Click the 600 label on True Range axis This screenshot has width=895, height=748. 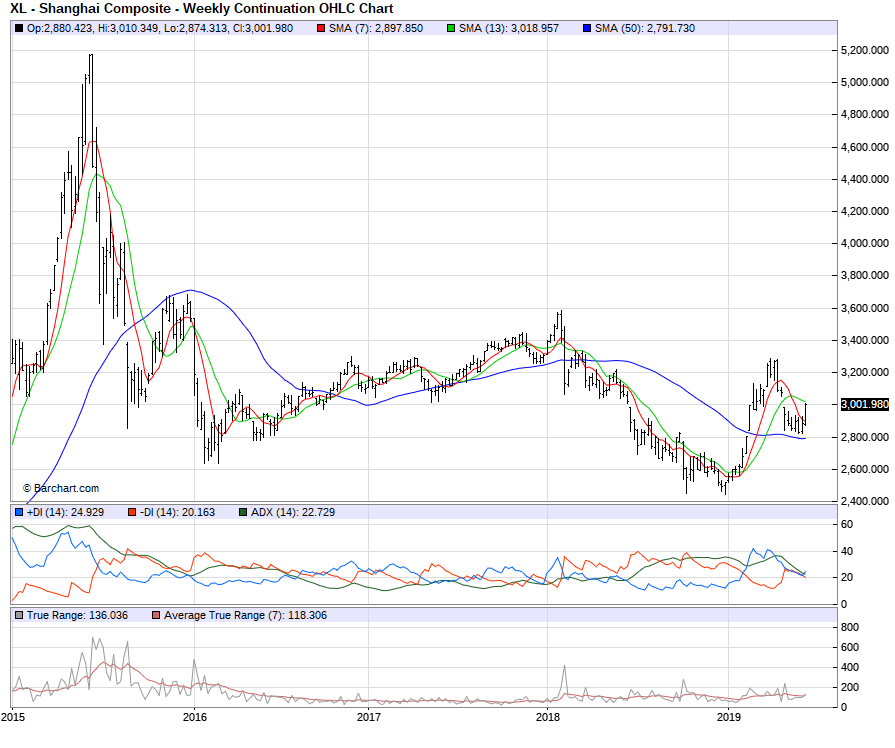coord(850,647)
